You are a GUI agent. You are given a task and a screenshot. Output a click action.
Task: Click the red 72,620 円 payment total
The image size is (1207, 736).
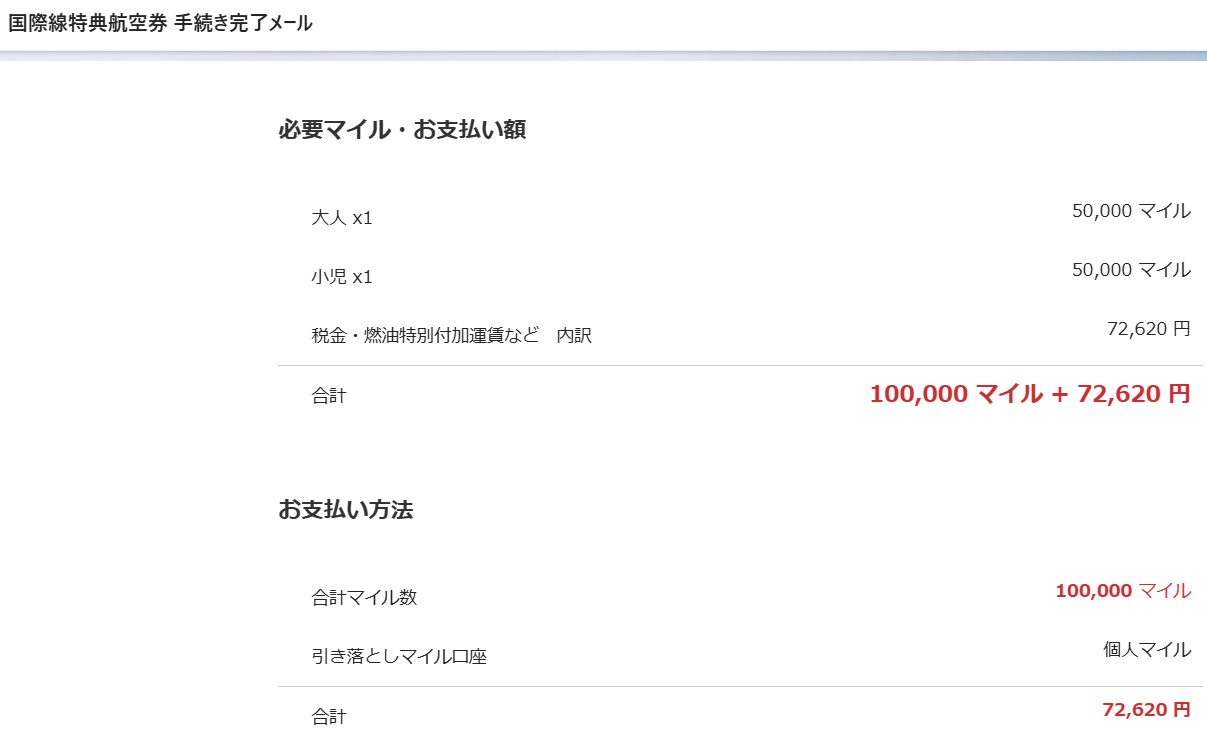(x=1145, y=710)
